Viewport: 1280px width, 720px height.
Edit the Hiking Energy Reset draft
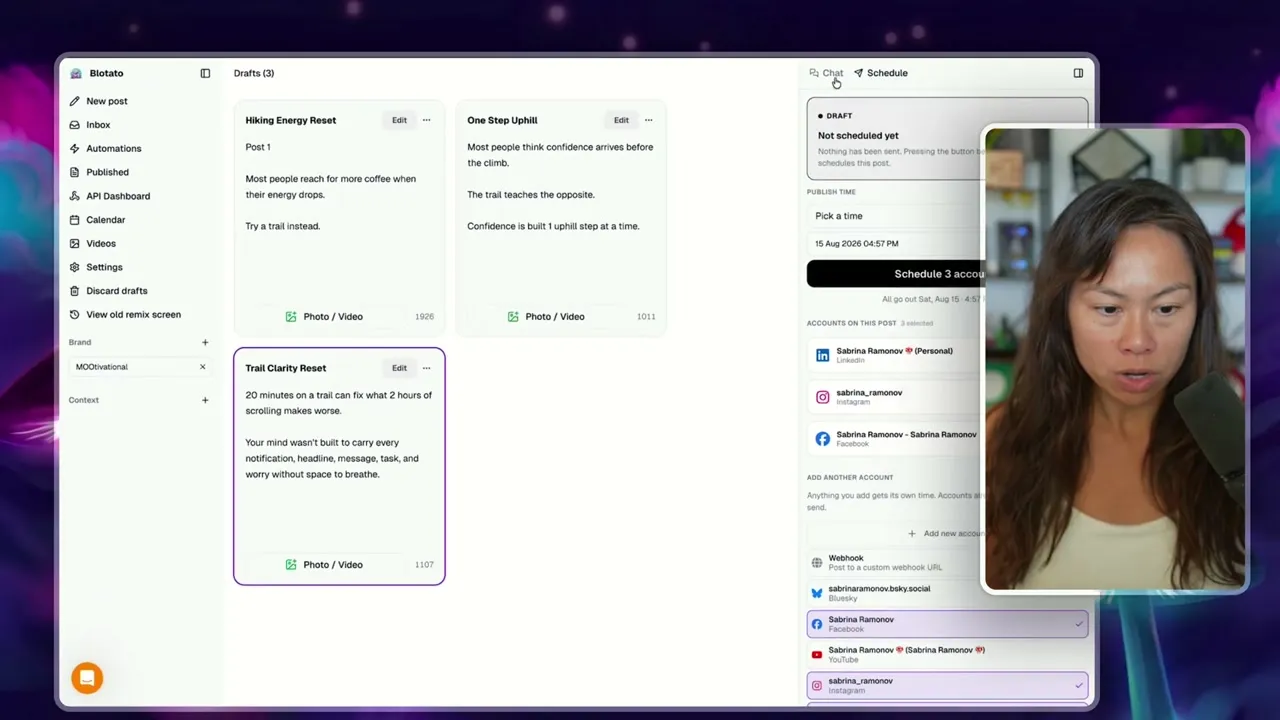pyautogui.click(x=399, y=120)
